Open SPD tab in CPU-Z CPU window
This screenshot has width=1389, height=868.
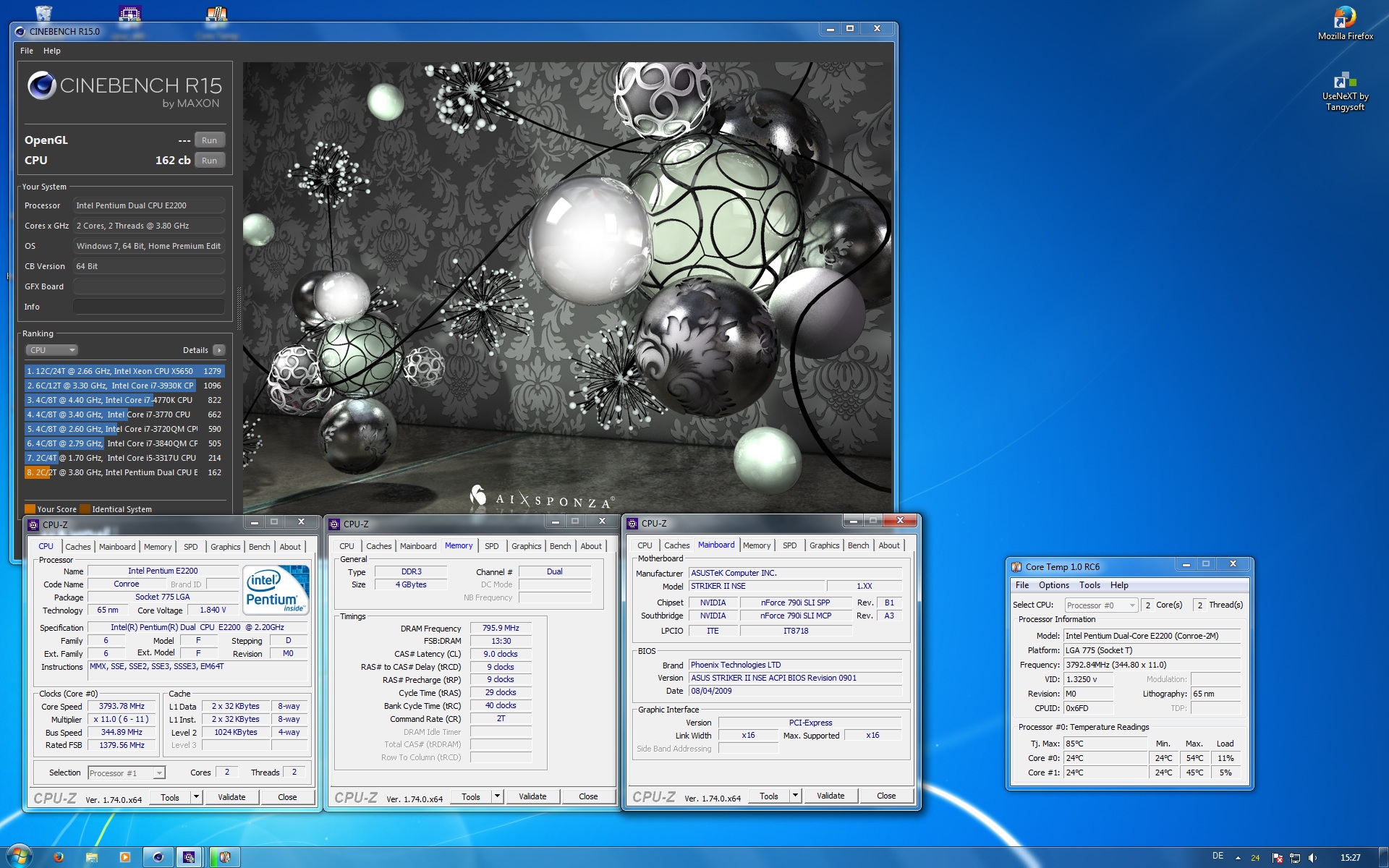coord(190,547)
